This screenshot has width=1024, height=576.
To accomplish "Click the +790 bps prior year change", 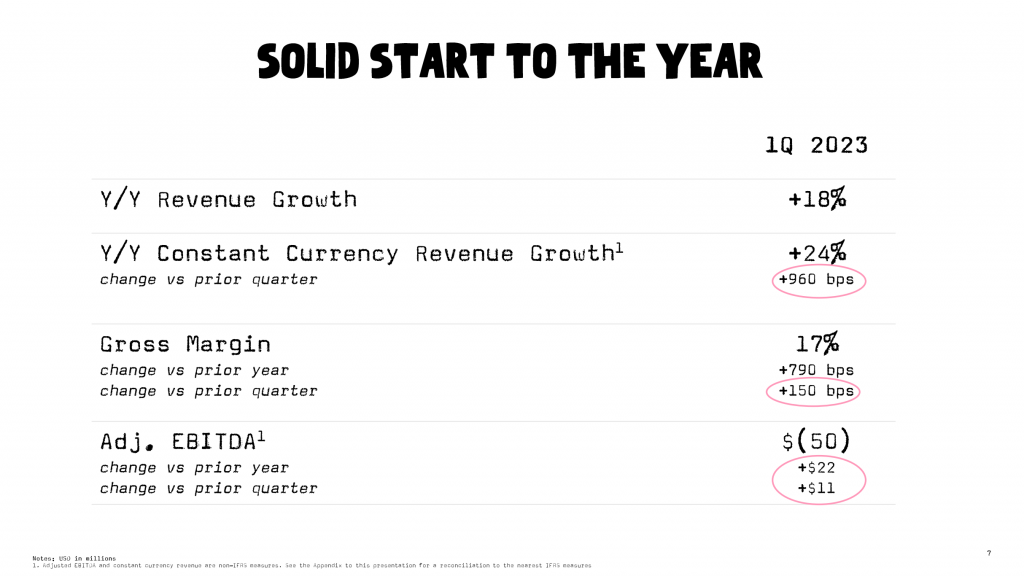I will pyautogui.click(x=816, y=370).
